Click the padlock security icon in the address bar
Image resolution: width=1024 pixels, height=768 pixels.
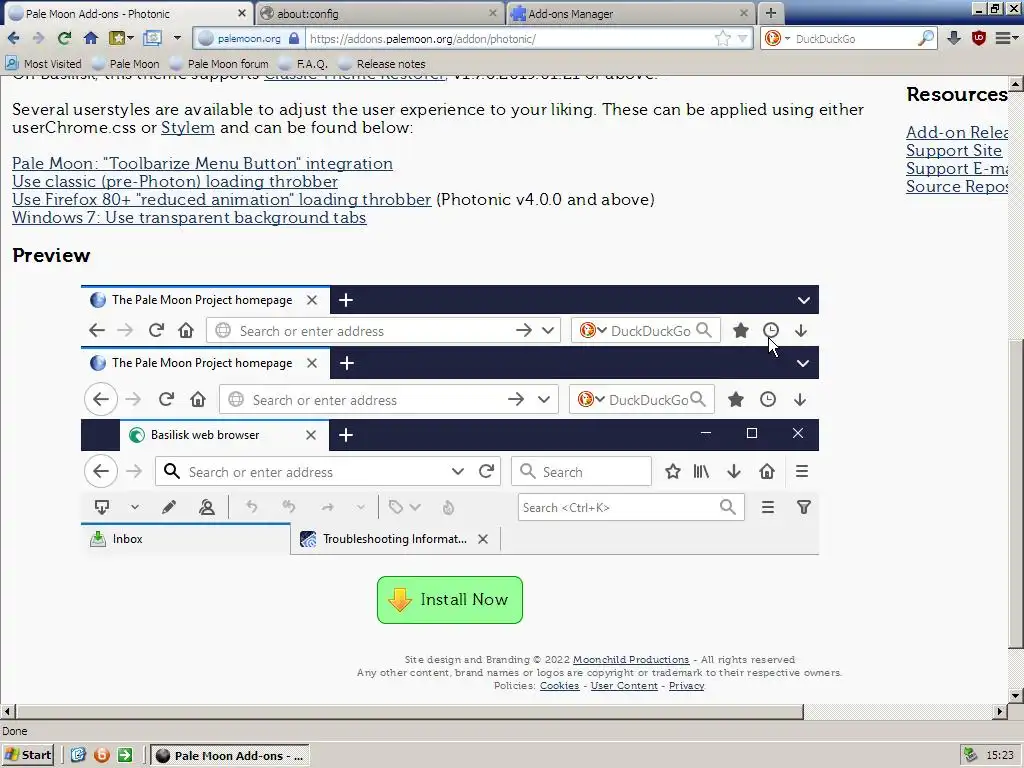(294, 39)
